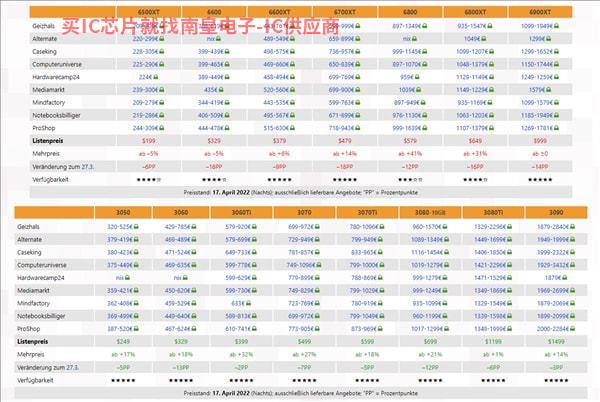Click the 6500XT column header
The image size is (600, 402).
pyautogui.click(x=149, y=12)
